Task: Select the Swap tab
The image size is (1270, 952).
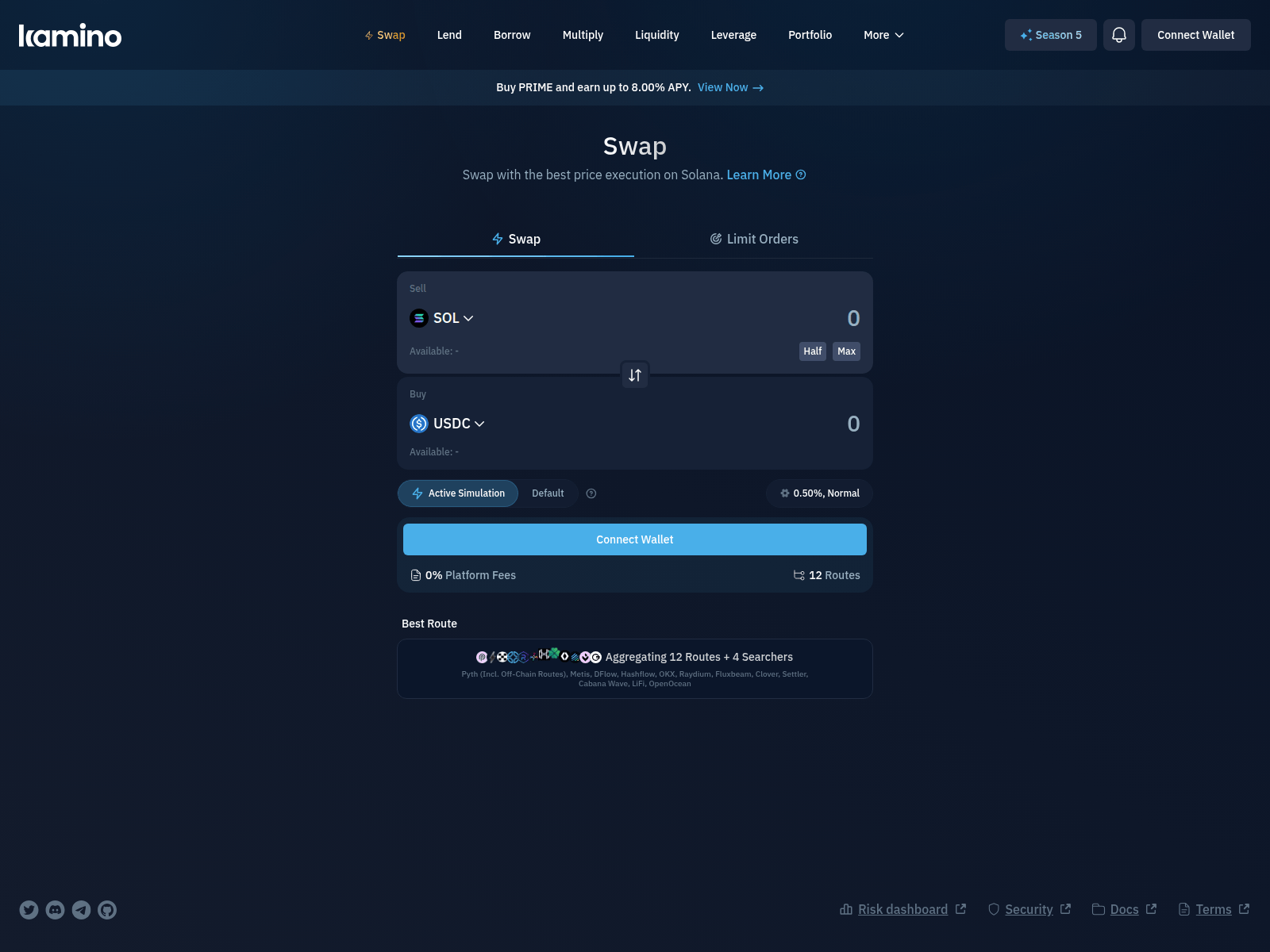Action: [516, 239]
